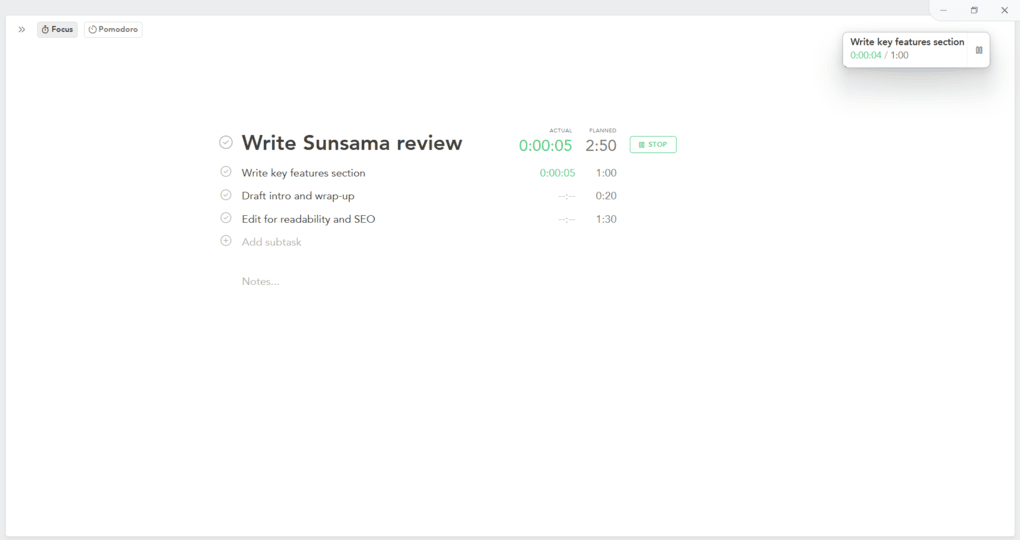The height and width of the screenshot is (540, 1020).
Task: Click the main task title 'Write Sunsama review'
Action: click(x=352, y=142)
